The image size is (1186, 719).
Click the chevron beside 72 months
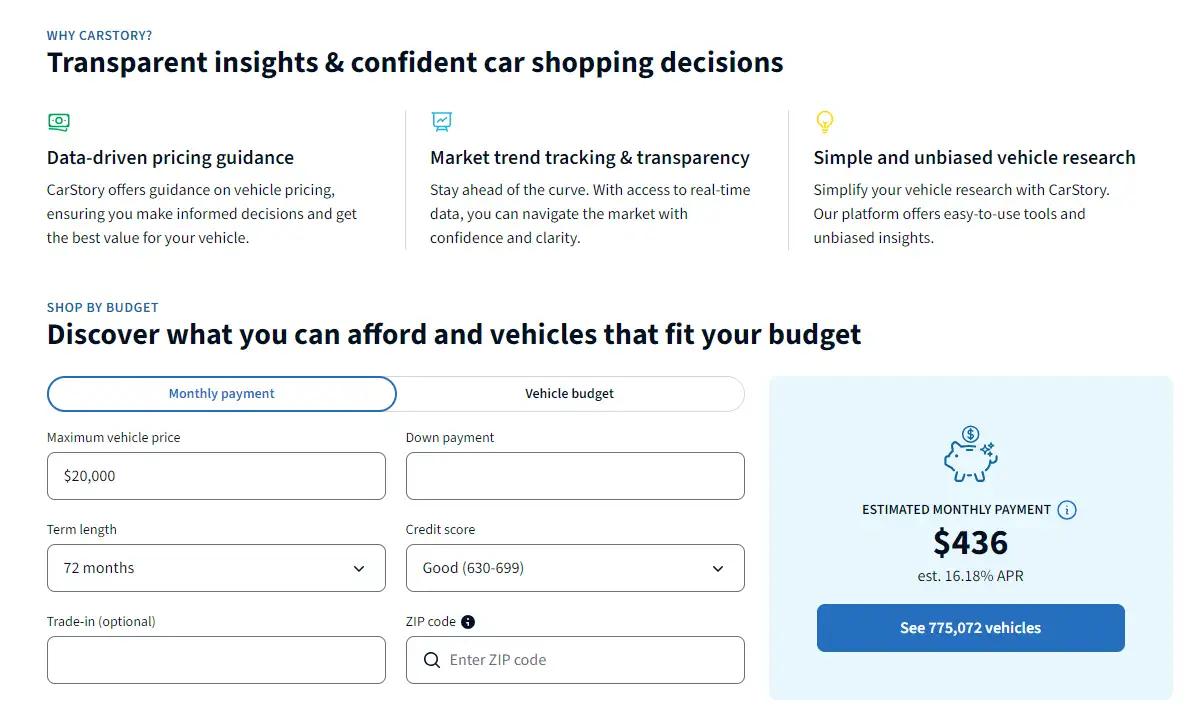point(359,569)
